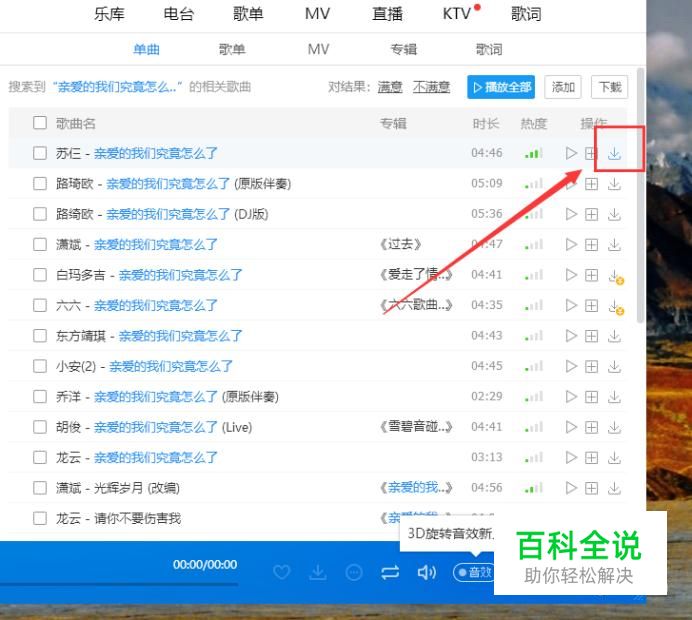Check the 苏仨 song checkbox
Image resolution: width=692 pixels, height=620 pixels.
point(40,153)
